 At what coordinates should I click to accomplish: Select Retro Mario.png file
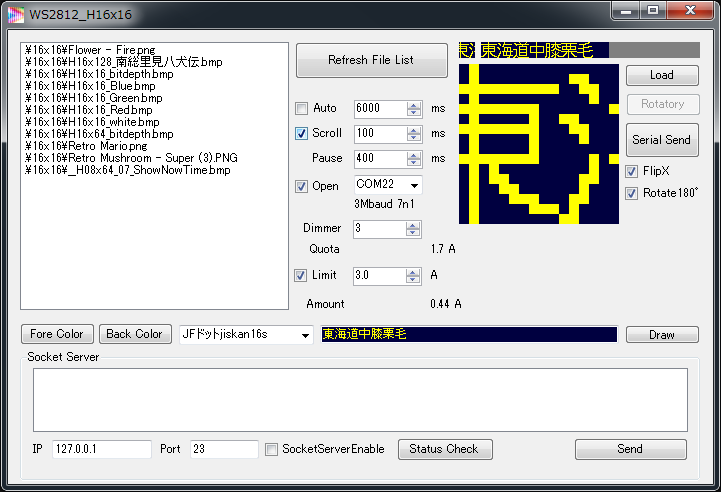pyautogui.click(x=86, y=146)
